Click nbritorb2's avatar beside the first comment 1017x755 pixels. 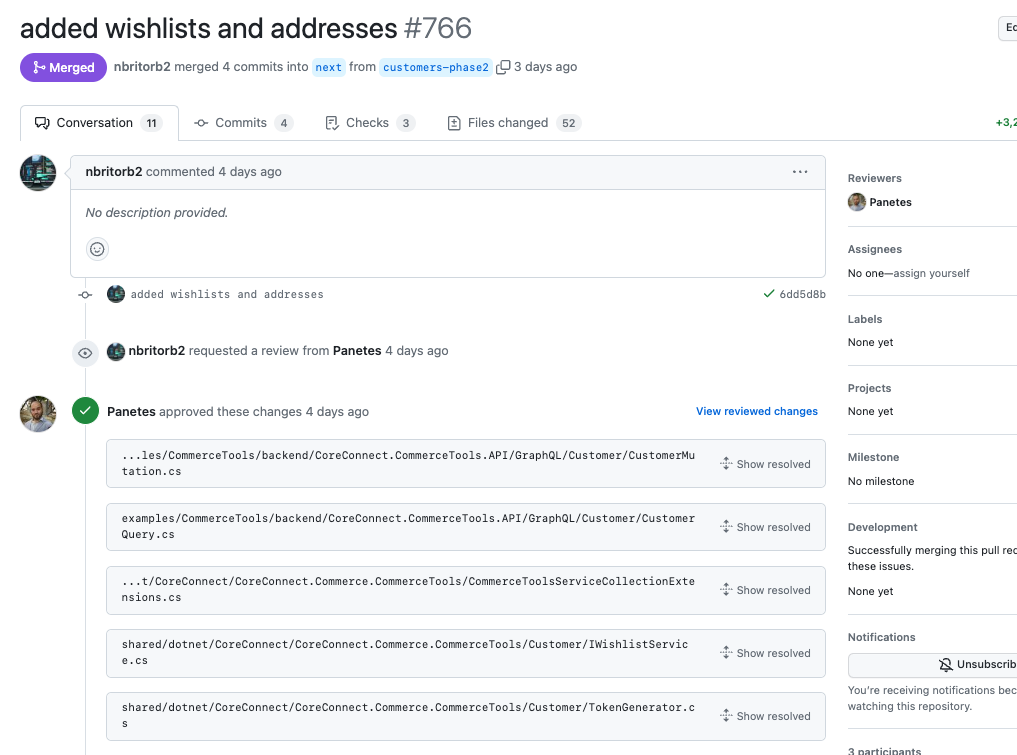tap(38, 173)
